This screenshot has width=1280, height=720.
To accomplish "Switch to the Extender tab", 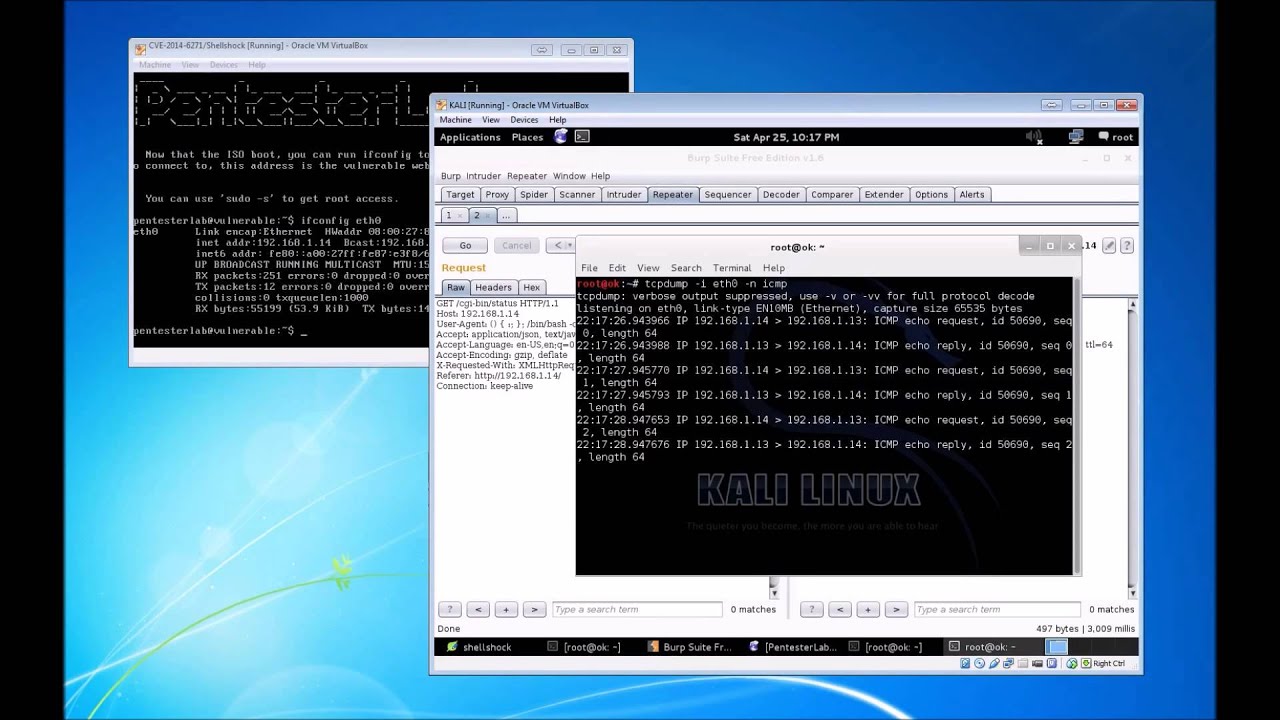I will 884,195.
